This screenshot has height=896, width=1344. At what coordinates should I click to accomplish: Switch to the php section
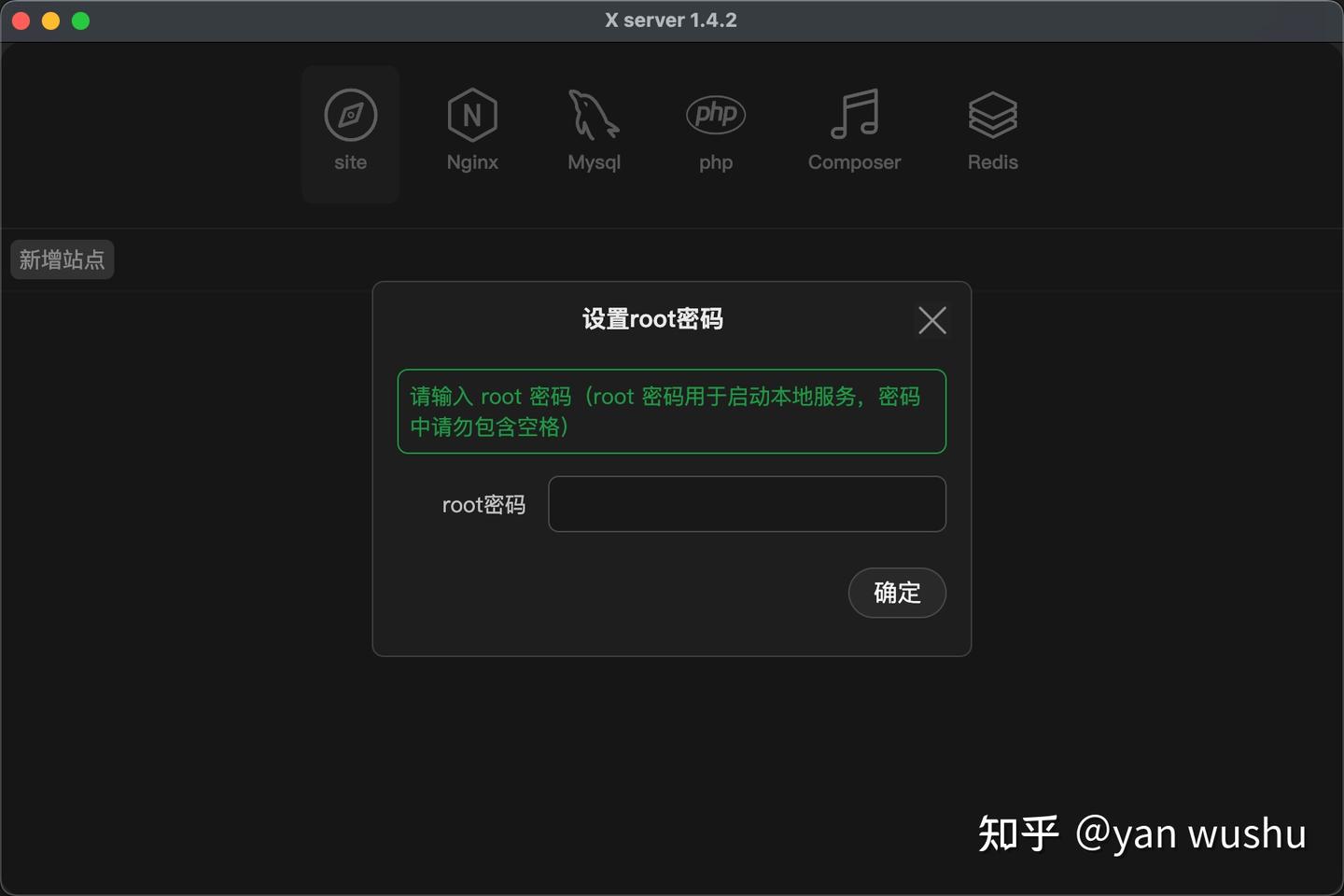(716, 133)
